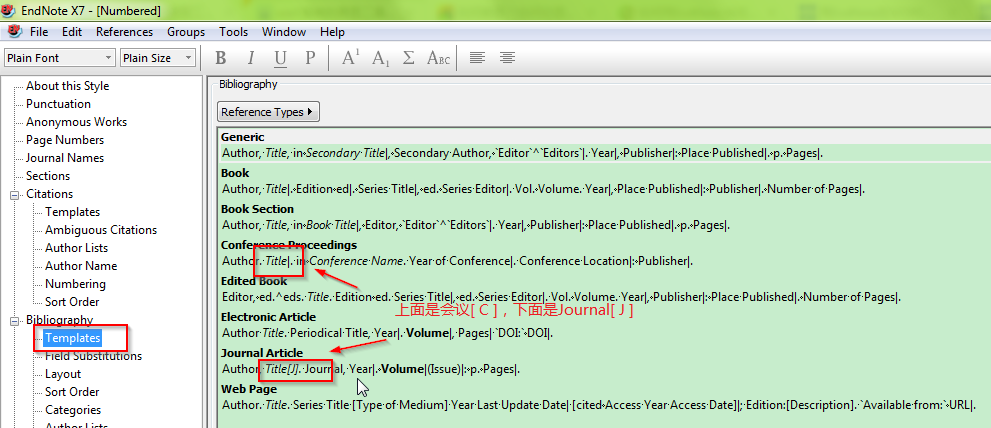Select Punctuation in style tree

[x=58, y=104]
